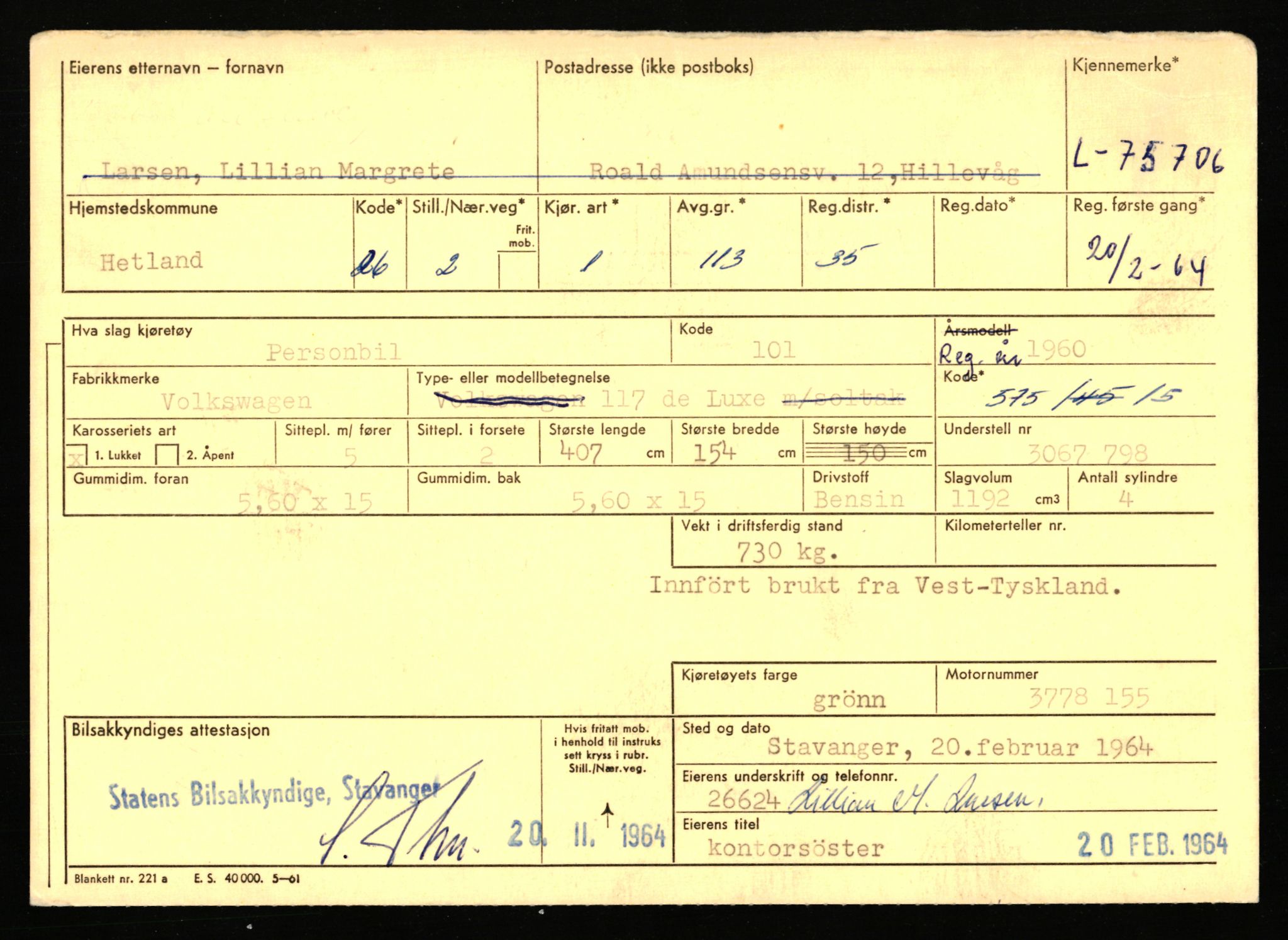Image resolution: width=1288 pixels, height=940 pixels.
Task: Select the phone number 26624
Action: click(x=744, y=800)
